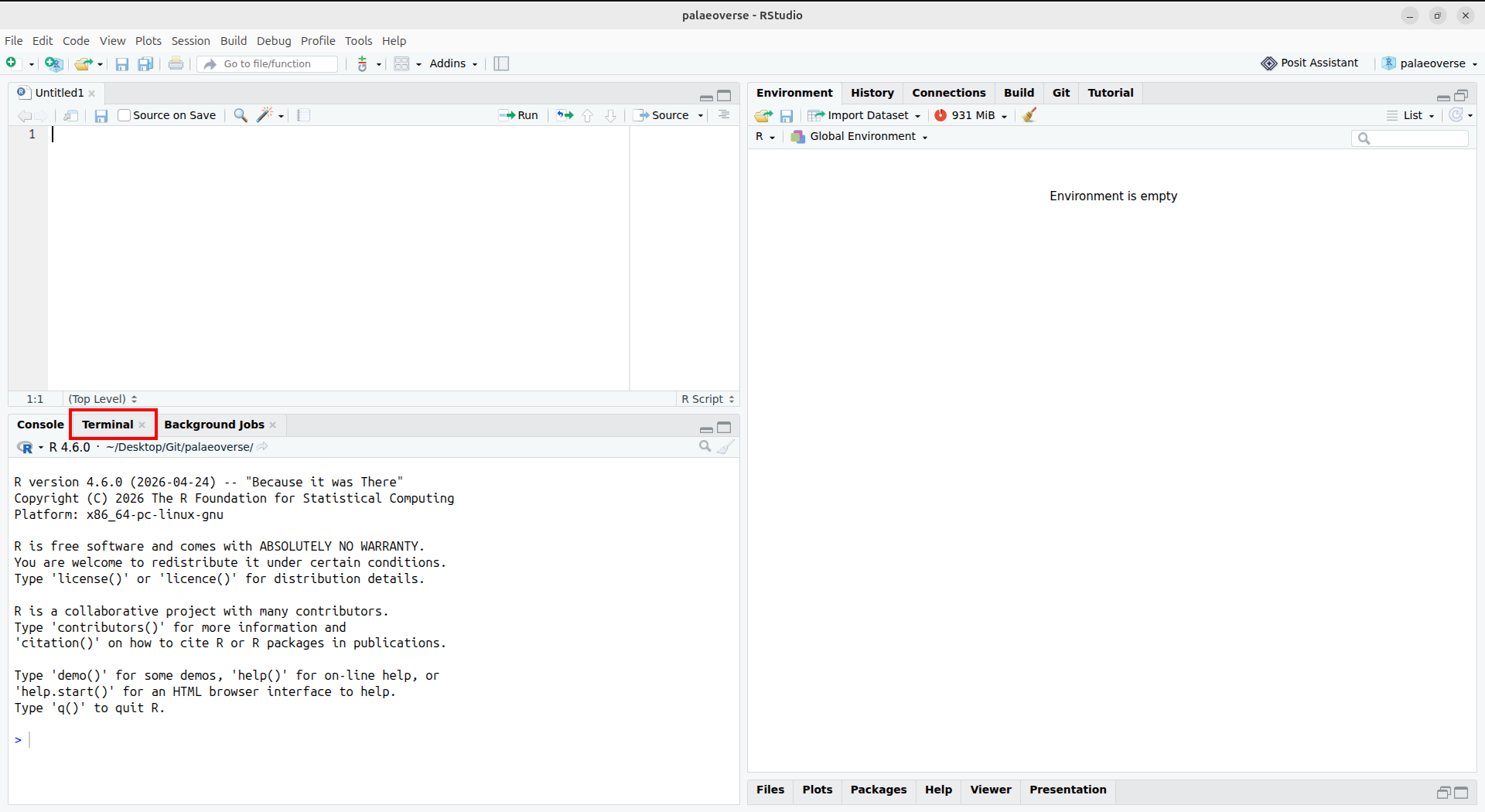Close the Terminal tab
The height and width of the screenshot is (812, 1485).
pyautogui.click(x=142, y=425)
